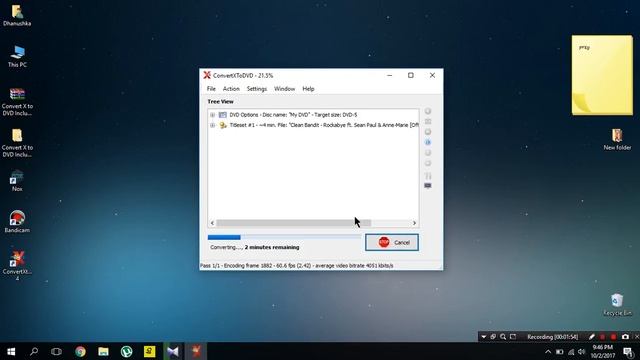The image size is (640, 360).
Task: Select the New folder desktop icon
Action: (x=617, y=139)
